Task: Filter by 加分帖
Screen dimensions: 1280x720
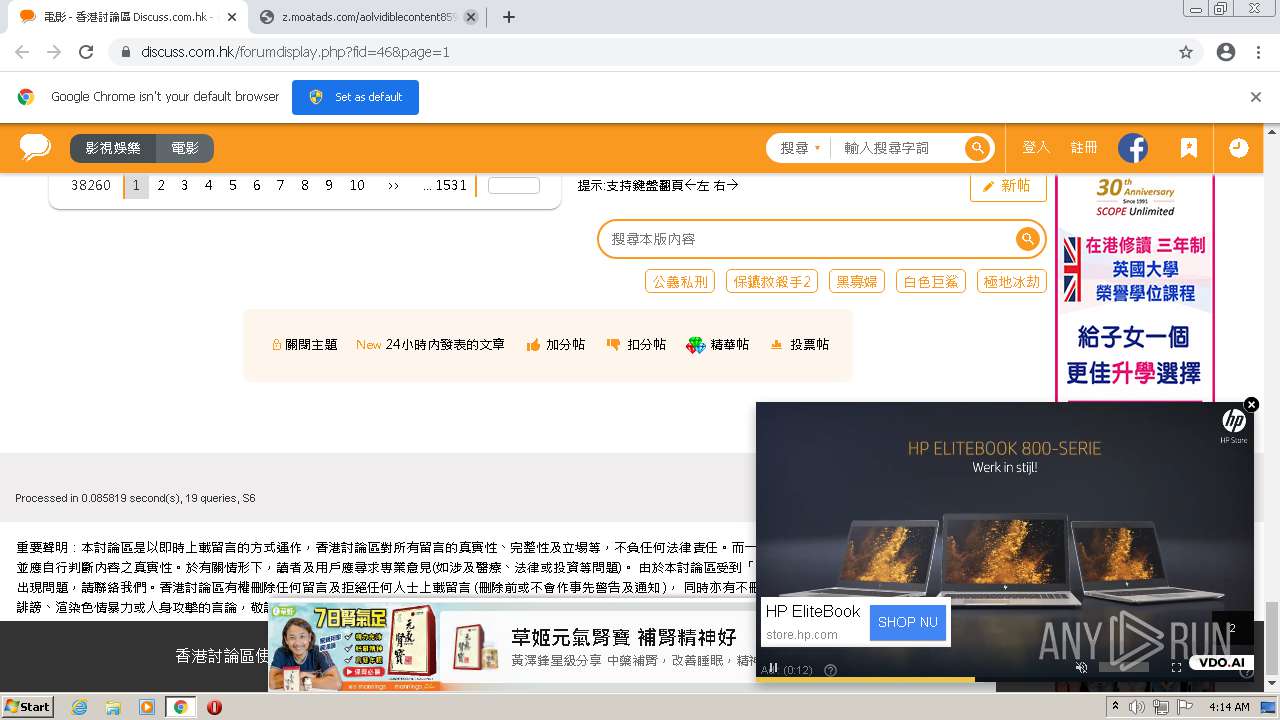Action: (556, 344)
